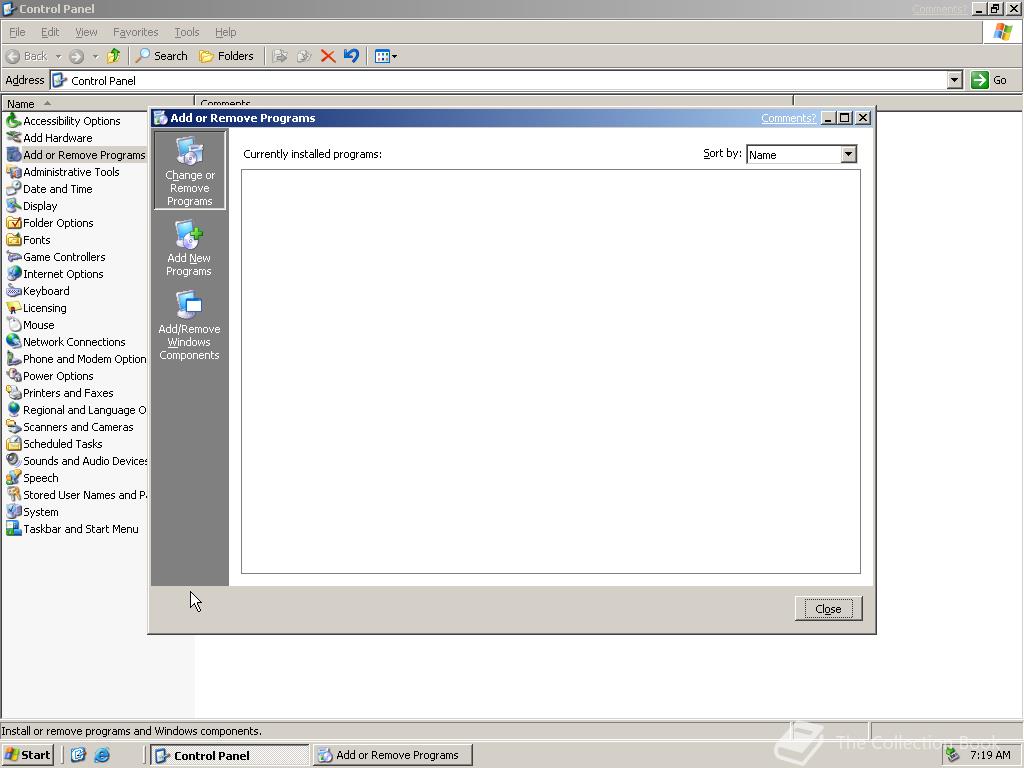The height and width of the screenshot is (768, 1024).
Task: Open Scanners and Cameras item
Action: point(70,426)
